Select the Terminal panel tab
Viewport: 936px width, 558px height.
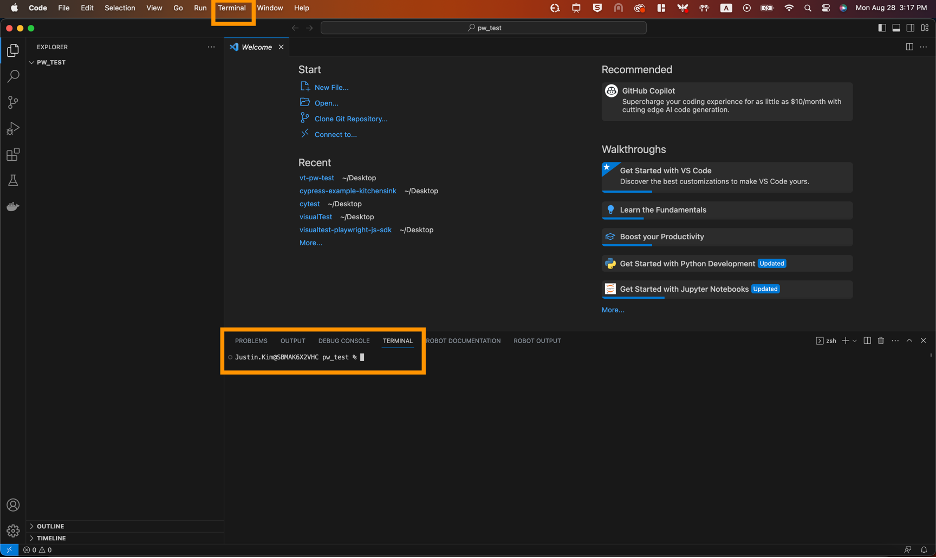click(x=398, y=341)
